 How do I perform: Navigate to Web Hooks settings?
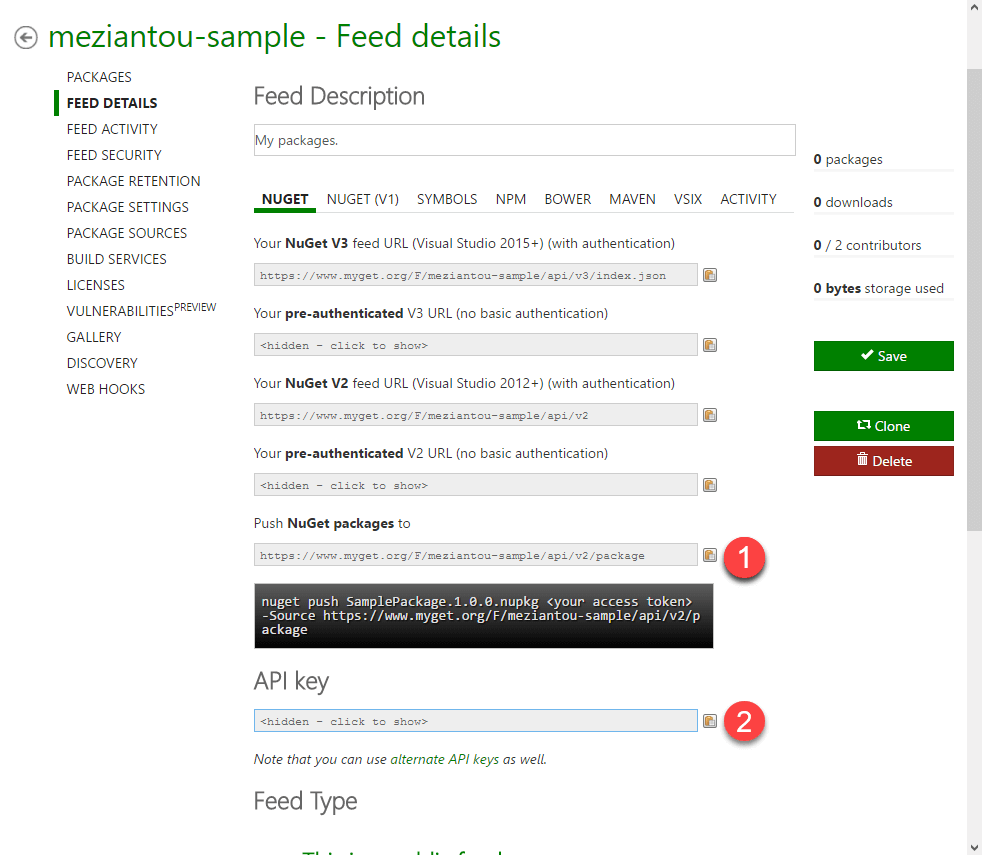[x=106, y=389]
